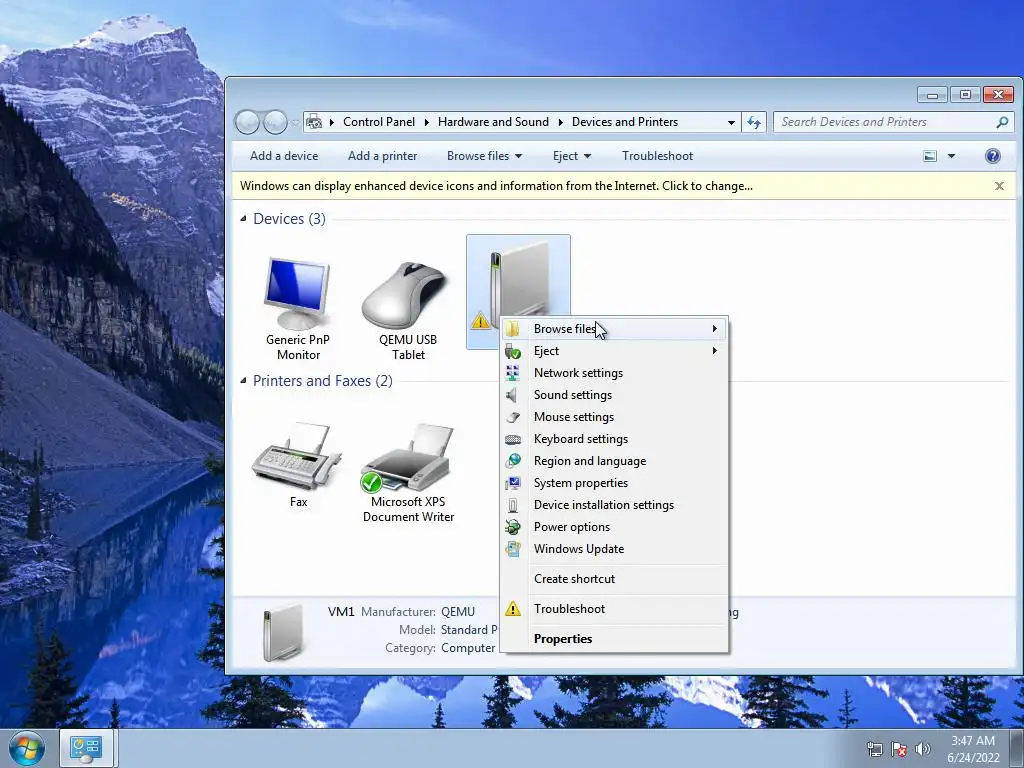Click the Control Panel taskbar button
Image resolution: width=1024 pixels, height=768 pixels.
86,748
